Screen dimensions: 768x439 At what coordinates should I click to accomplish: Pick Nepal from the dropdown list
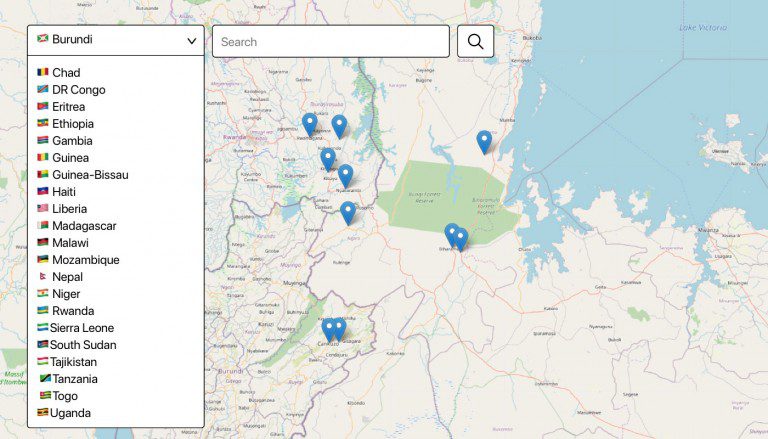coord(60,277)
